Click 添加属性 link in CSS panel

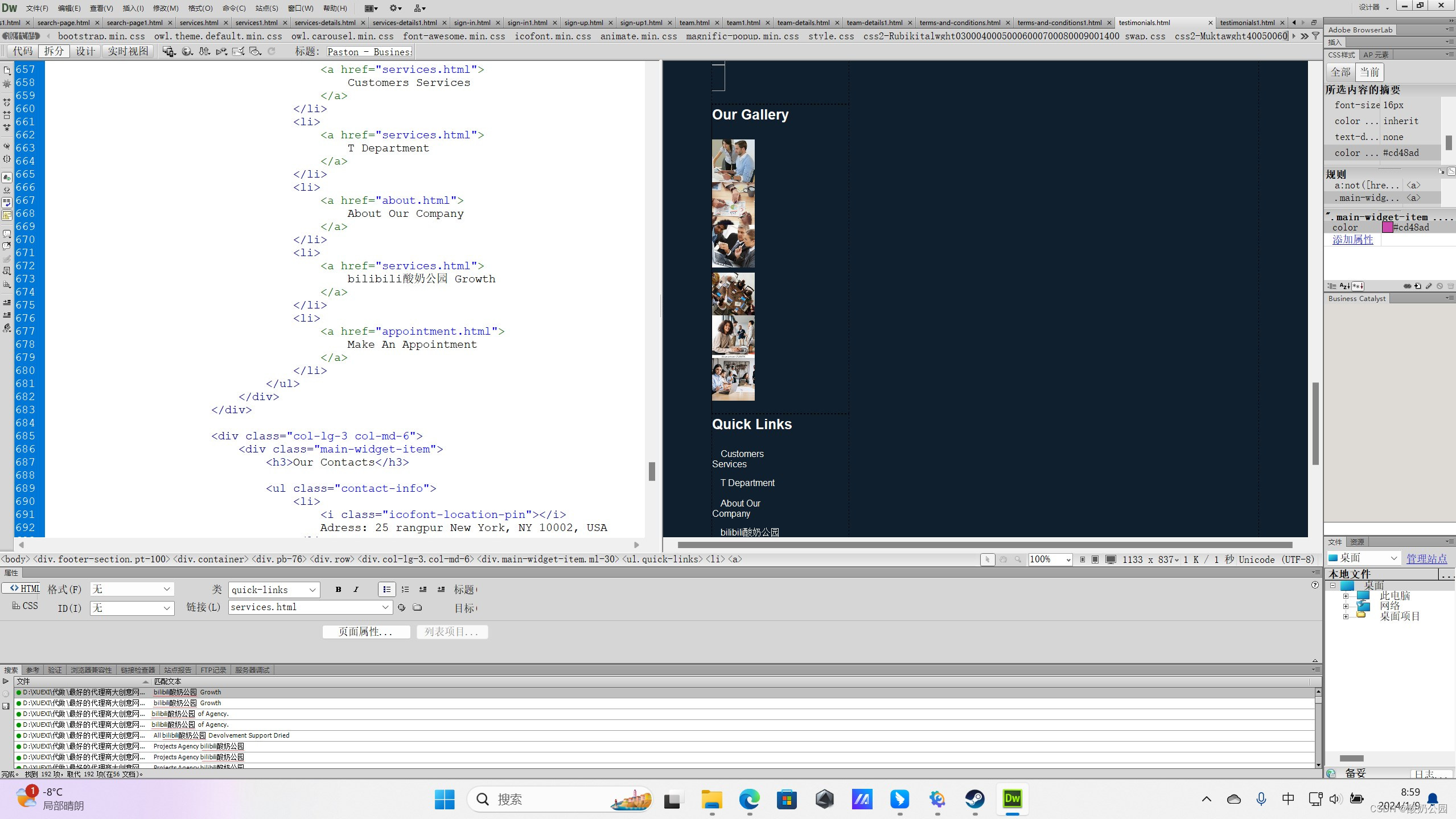(1352, 240)
